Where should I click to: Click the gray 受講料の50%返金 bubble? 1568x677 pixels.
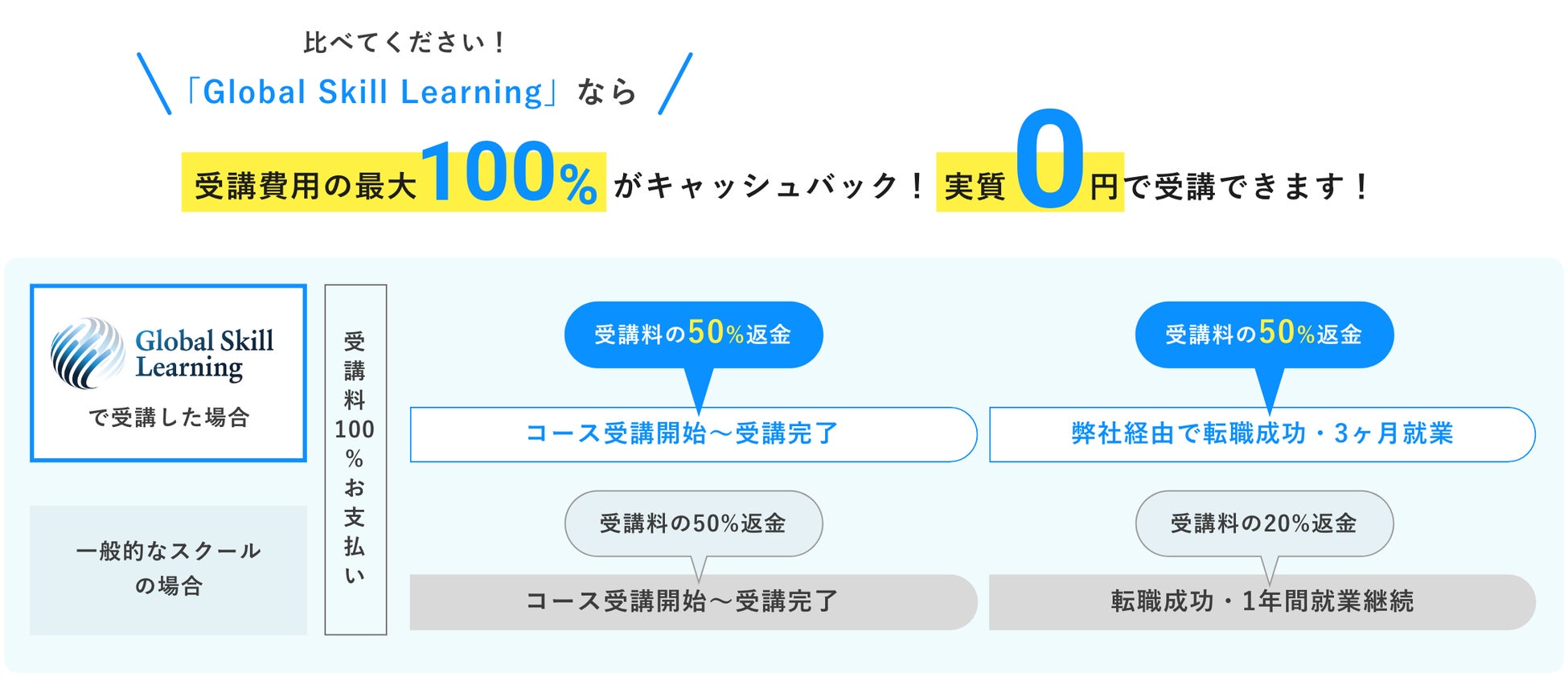tap(693, 523)
